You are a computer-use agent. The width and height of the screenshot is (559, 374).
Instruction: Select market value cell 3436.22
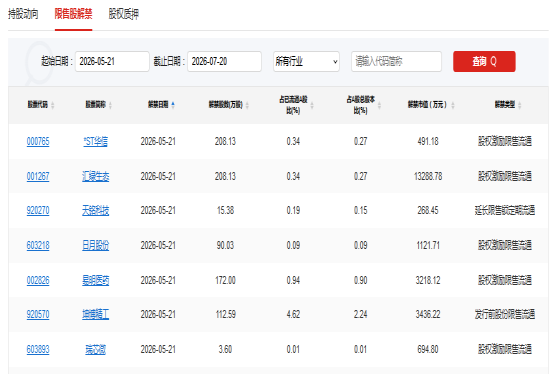(x=428, y=314)
